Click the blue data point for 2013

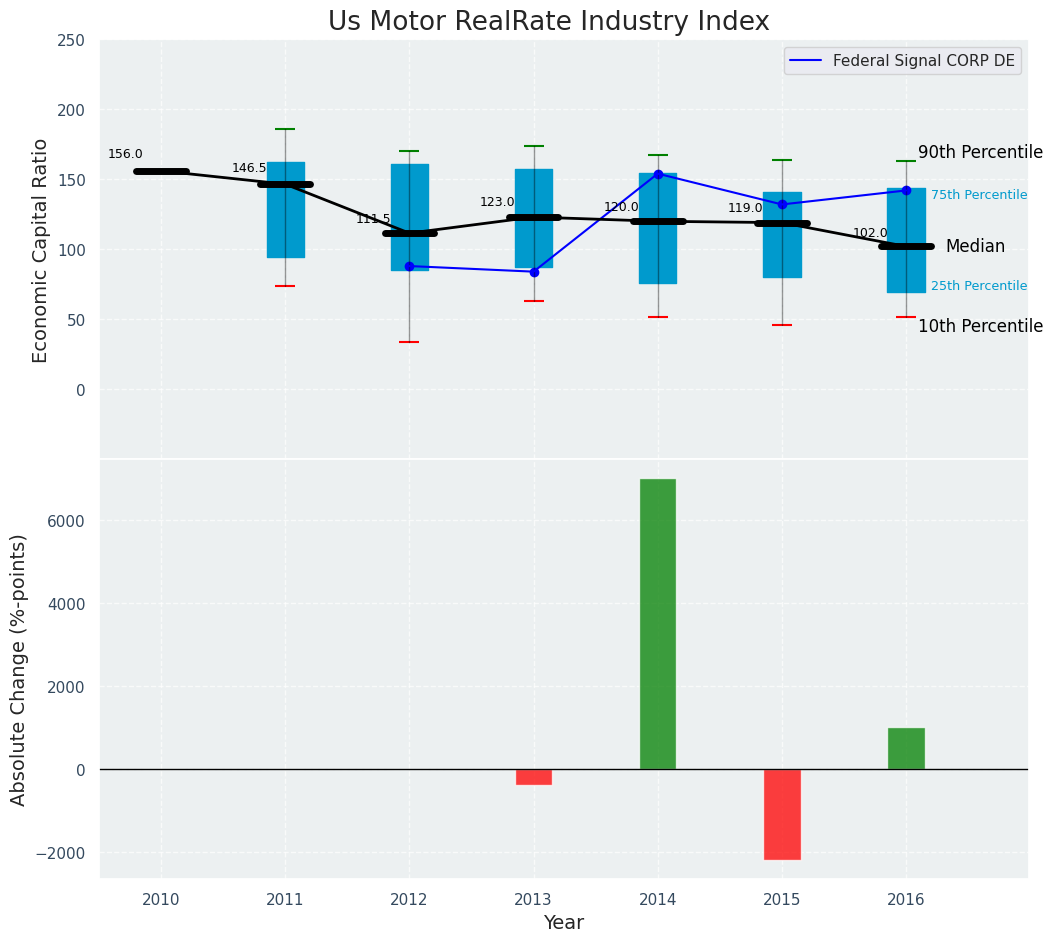tap(534, 272)
